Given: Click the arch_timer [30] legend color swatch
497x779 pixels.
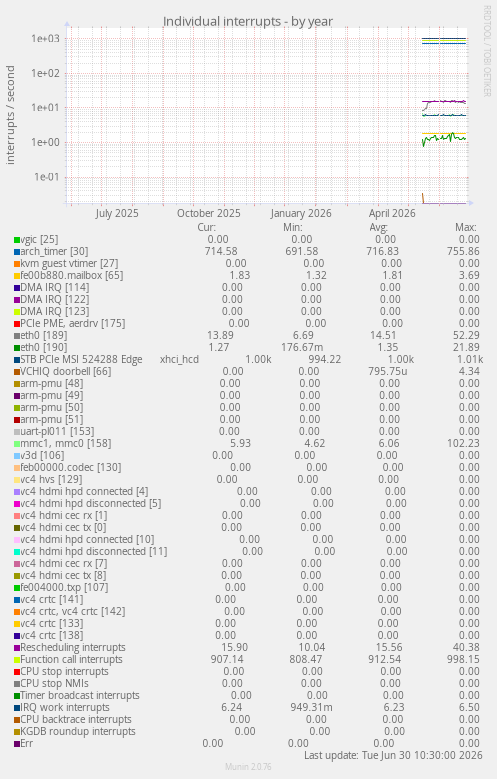Looking at the screenshot, I should (x=17, y=252).
